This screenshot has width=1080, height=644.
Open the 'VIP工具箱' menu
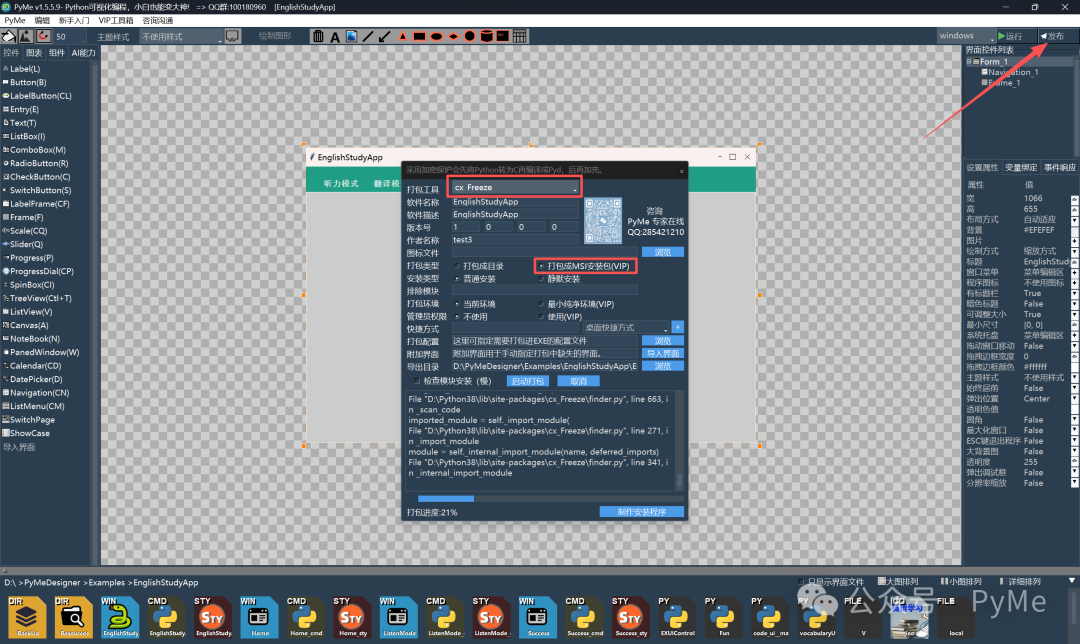[116, 21]
